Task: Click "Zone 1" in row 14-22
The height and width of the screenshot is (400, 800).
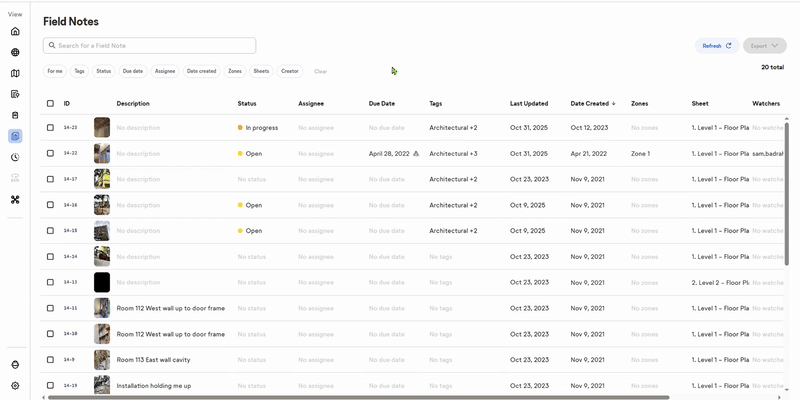Action: pyautogui.click(x=640, y=154)
